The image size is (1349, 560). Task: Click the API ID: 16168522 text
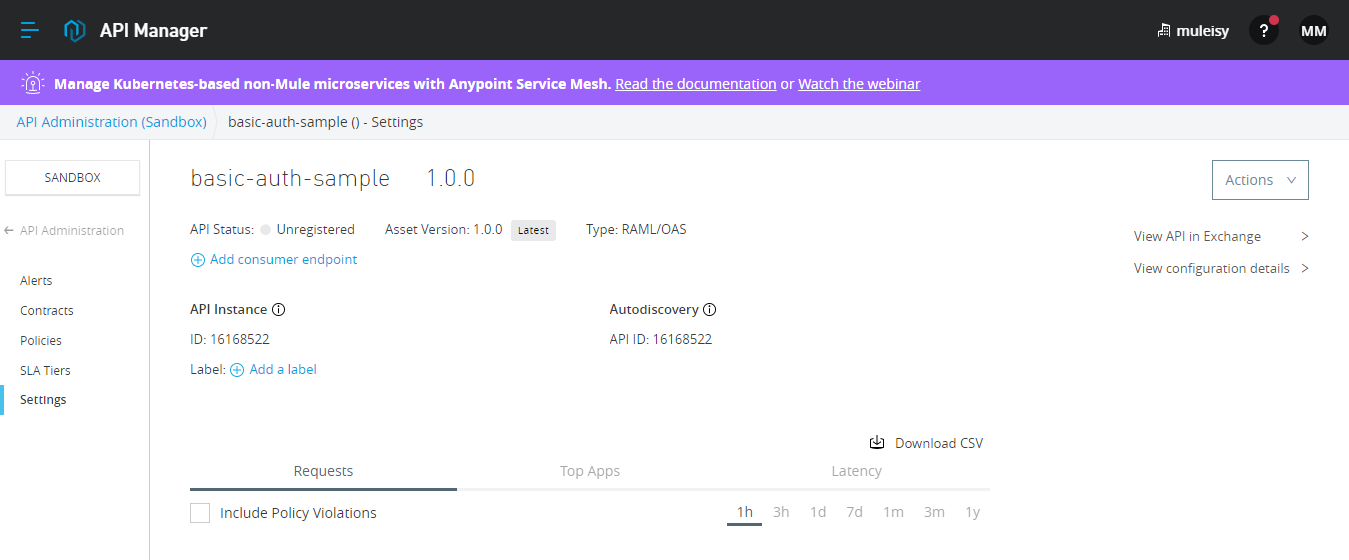coord(661,340)
